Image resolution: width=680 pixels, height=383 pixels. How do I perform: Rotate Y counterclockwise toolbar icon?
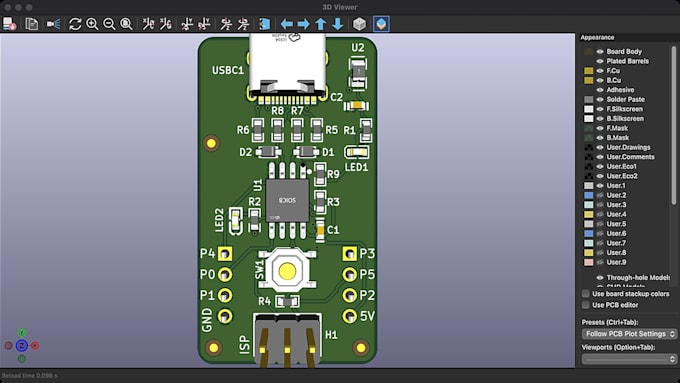click(x=204, y=24)
